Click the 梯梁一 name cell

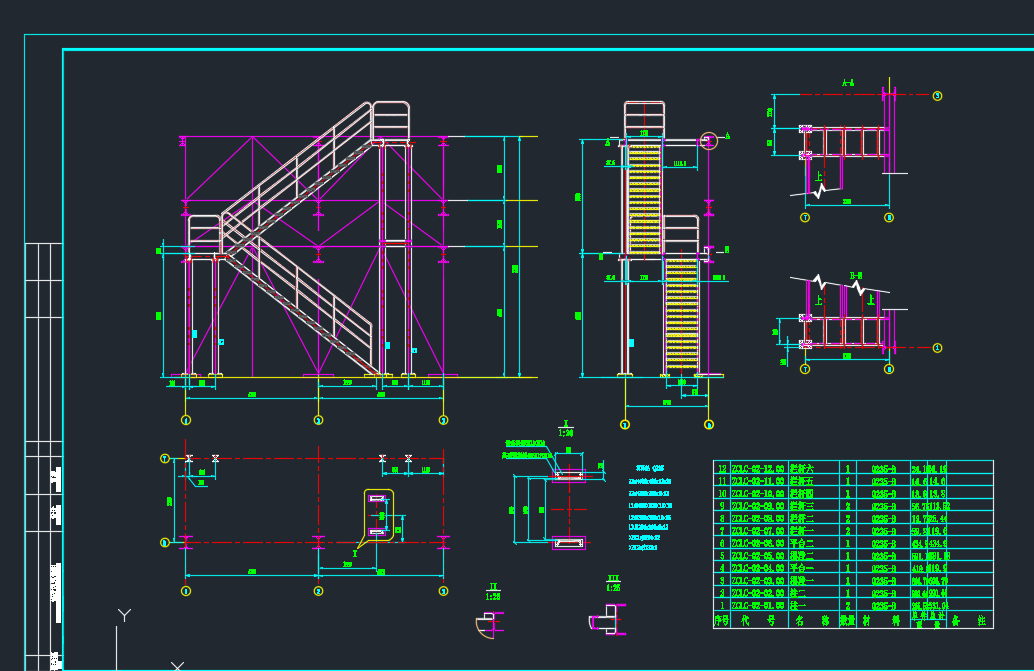click(x=814, y=581)
